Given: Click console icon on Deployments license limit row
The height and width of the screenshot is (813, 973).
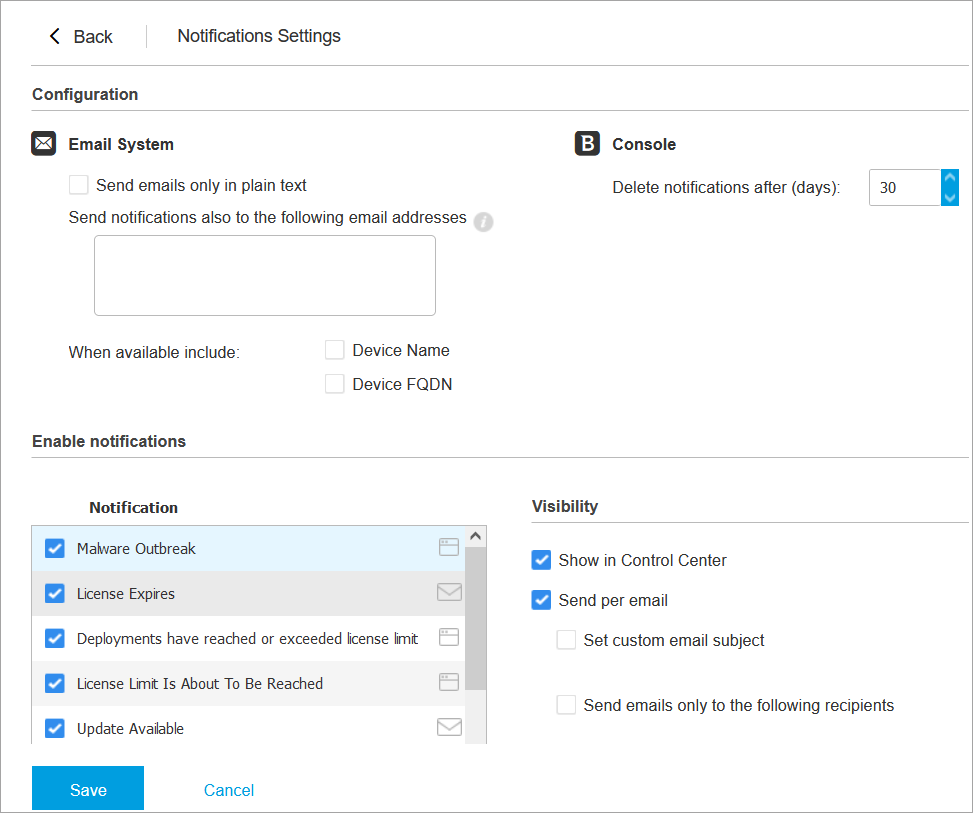Looking at the screenshot, I should (449, 637).
